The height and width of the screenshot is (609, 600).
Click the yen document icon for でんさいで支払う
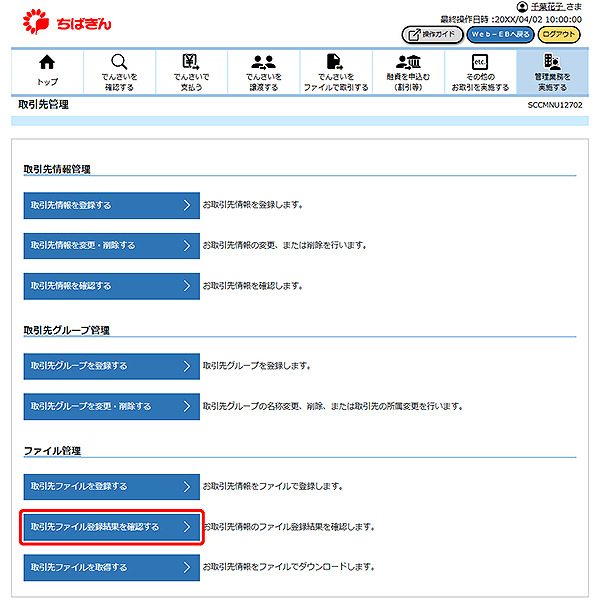(191, 62)
